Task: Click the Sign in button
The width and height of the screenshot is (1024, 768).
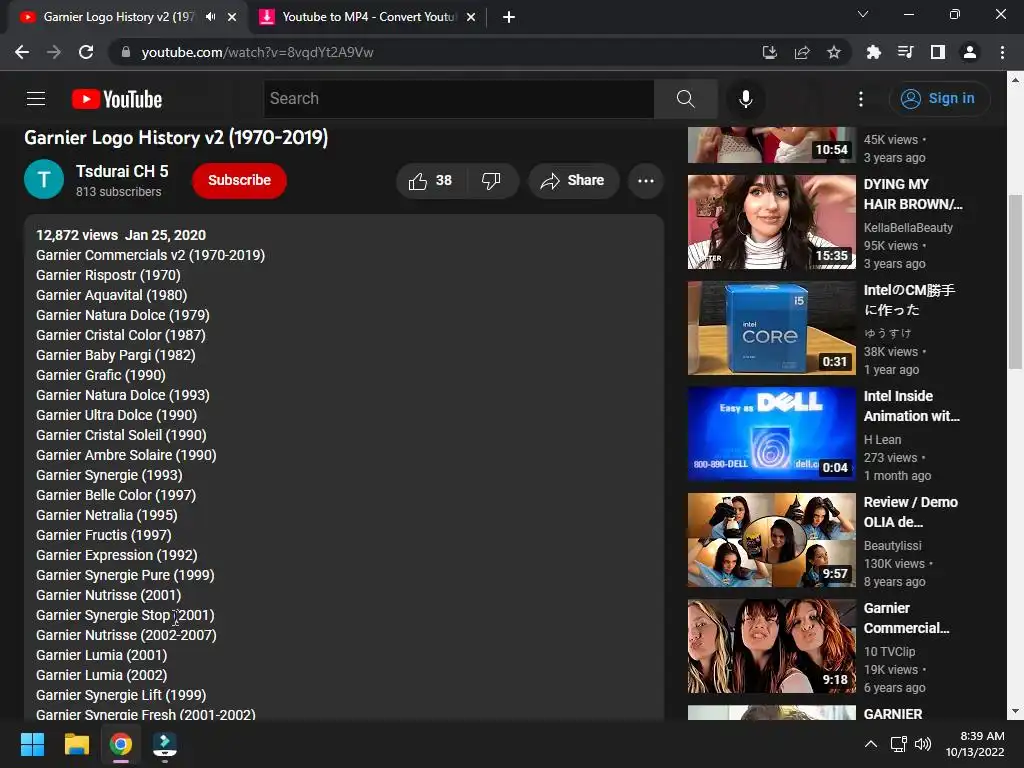Action: pos(938,99)
